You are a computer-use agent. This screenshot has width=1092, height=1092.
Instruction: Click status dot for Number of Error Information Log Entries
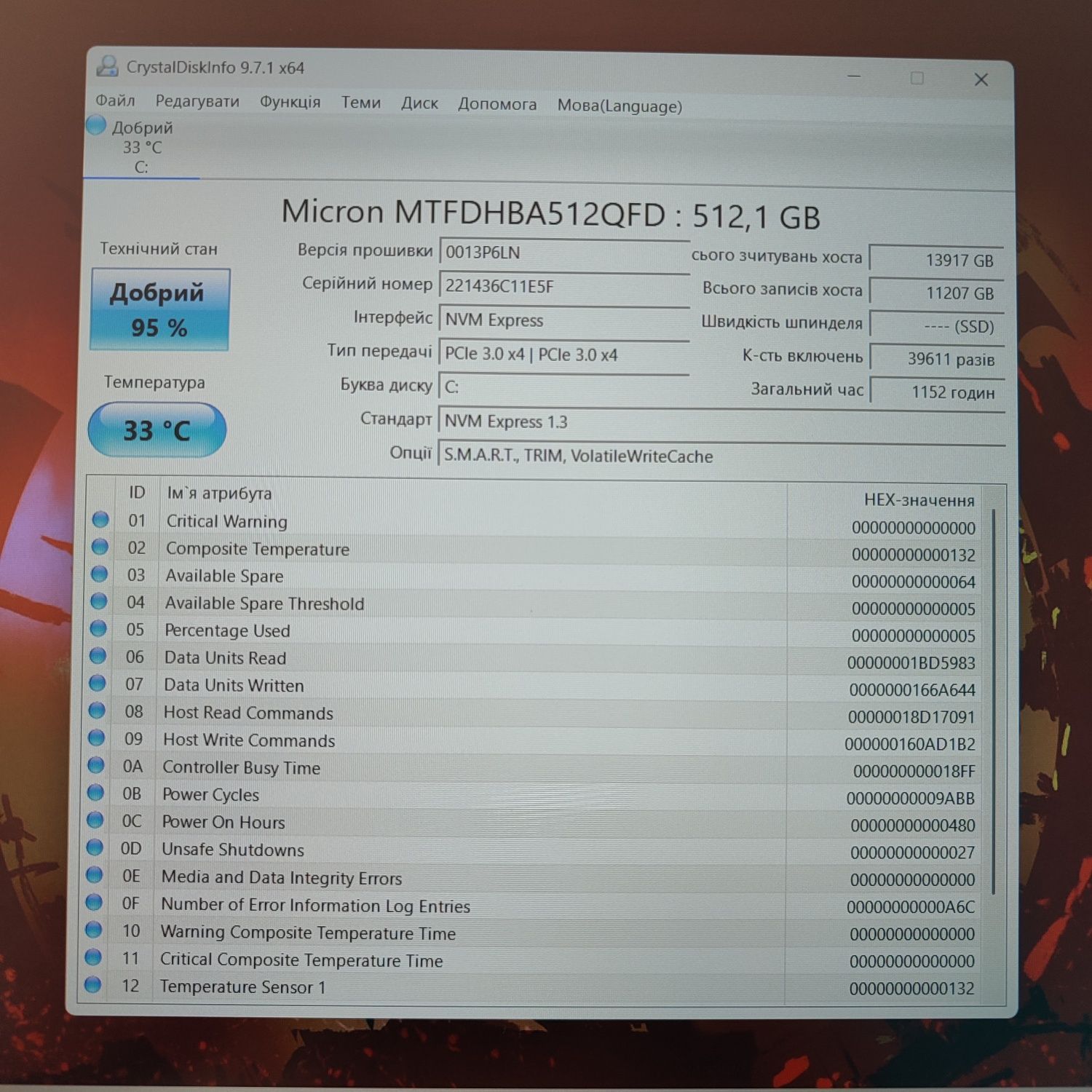(94, 902)
